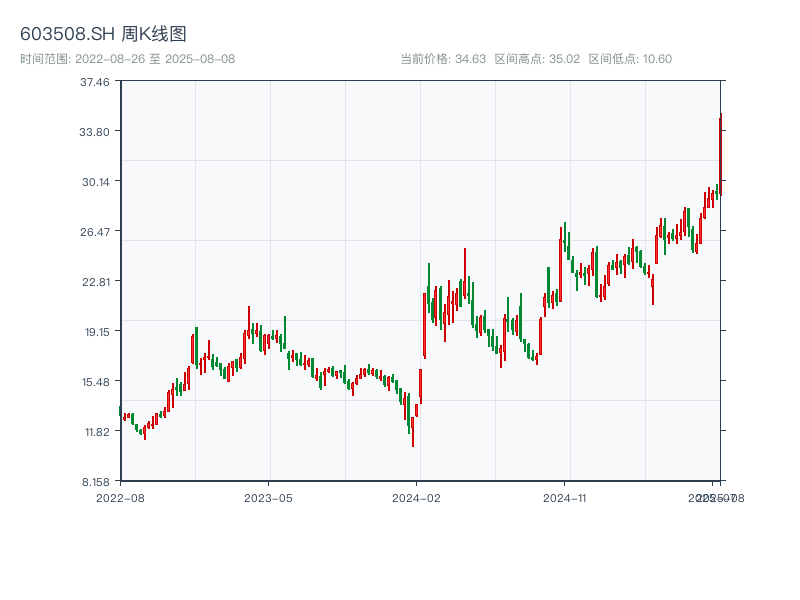The image size is (800, 600).
Task: Select the 33.80 price axis label
Action: click(x=94, y=132)
